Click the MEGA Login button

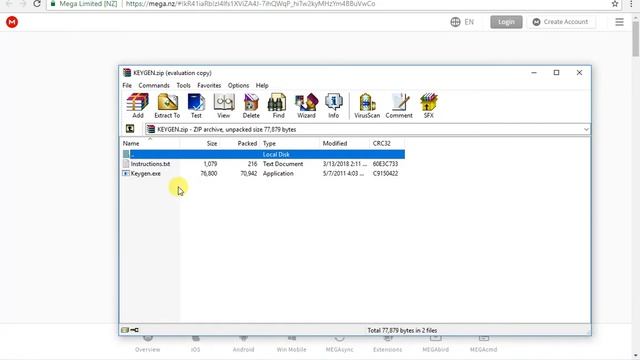pyautogui.click(x=506, y=22)
